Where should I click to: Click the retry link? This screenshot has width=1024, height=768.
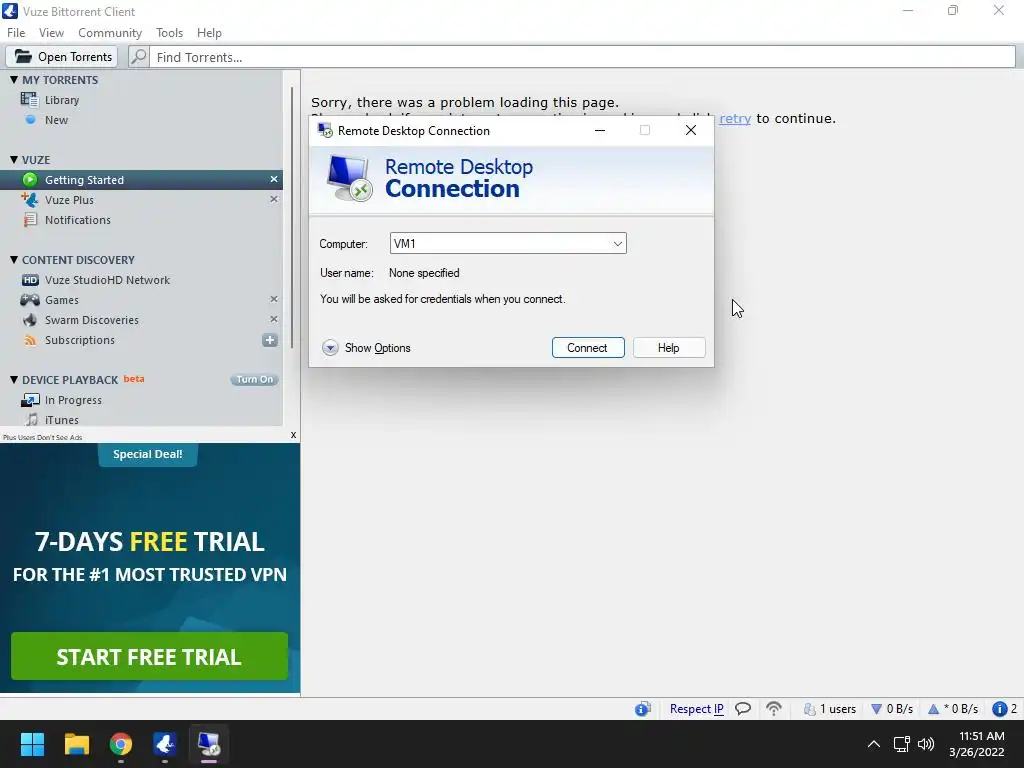[x=735, y=119]
